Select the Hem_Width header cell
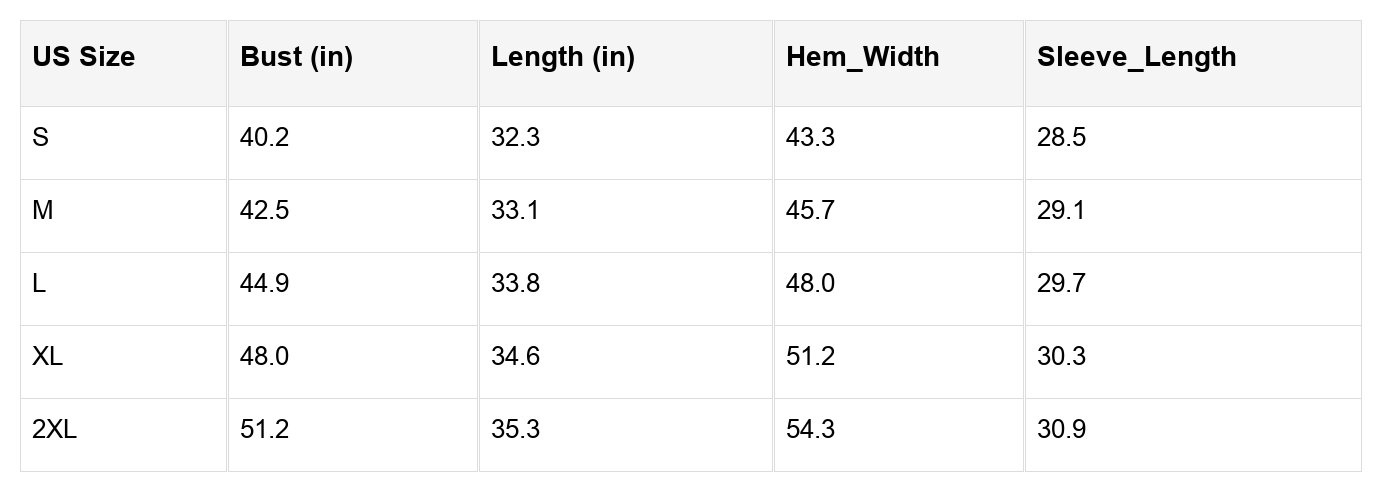The image size is (1381, 491). tap(862, 57)
